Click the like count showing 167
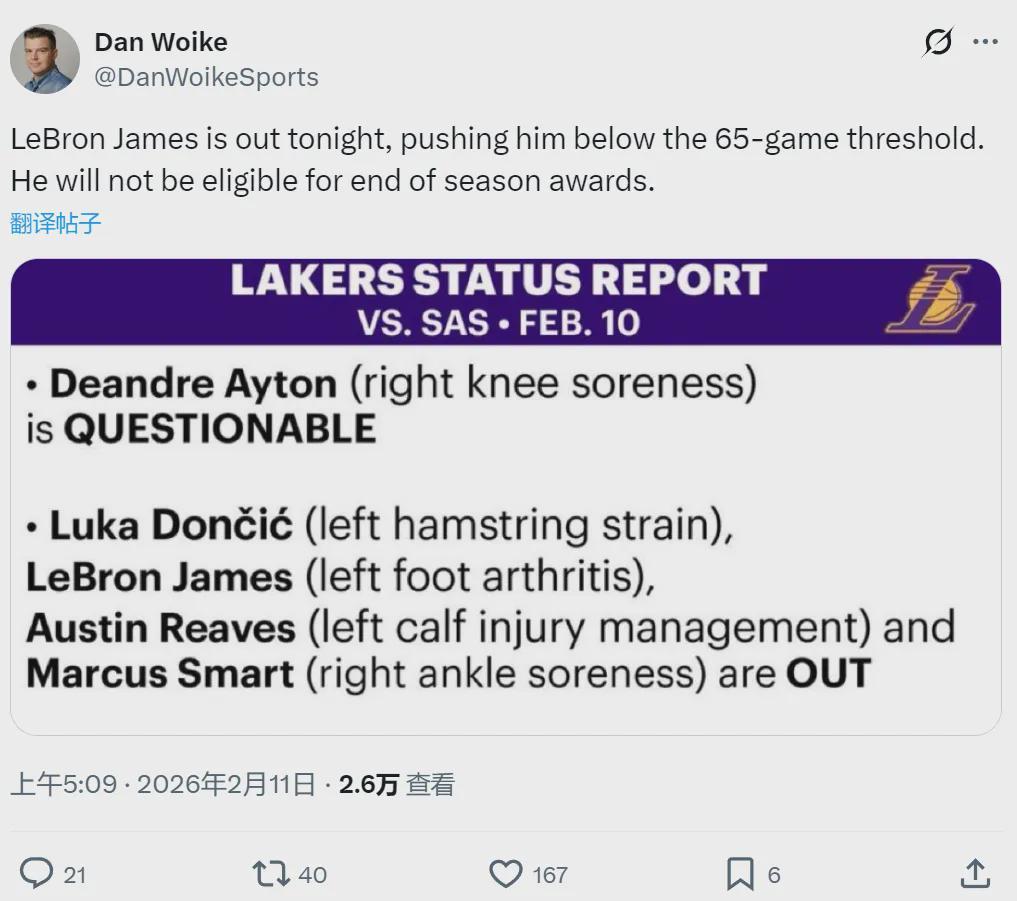The image size is (1017, 901). [x=549, y=875]
